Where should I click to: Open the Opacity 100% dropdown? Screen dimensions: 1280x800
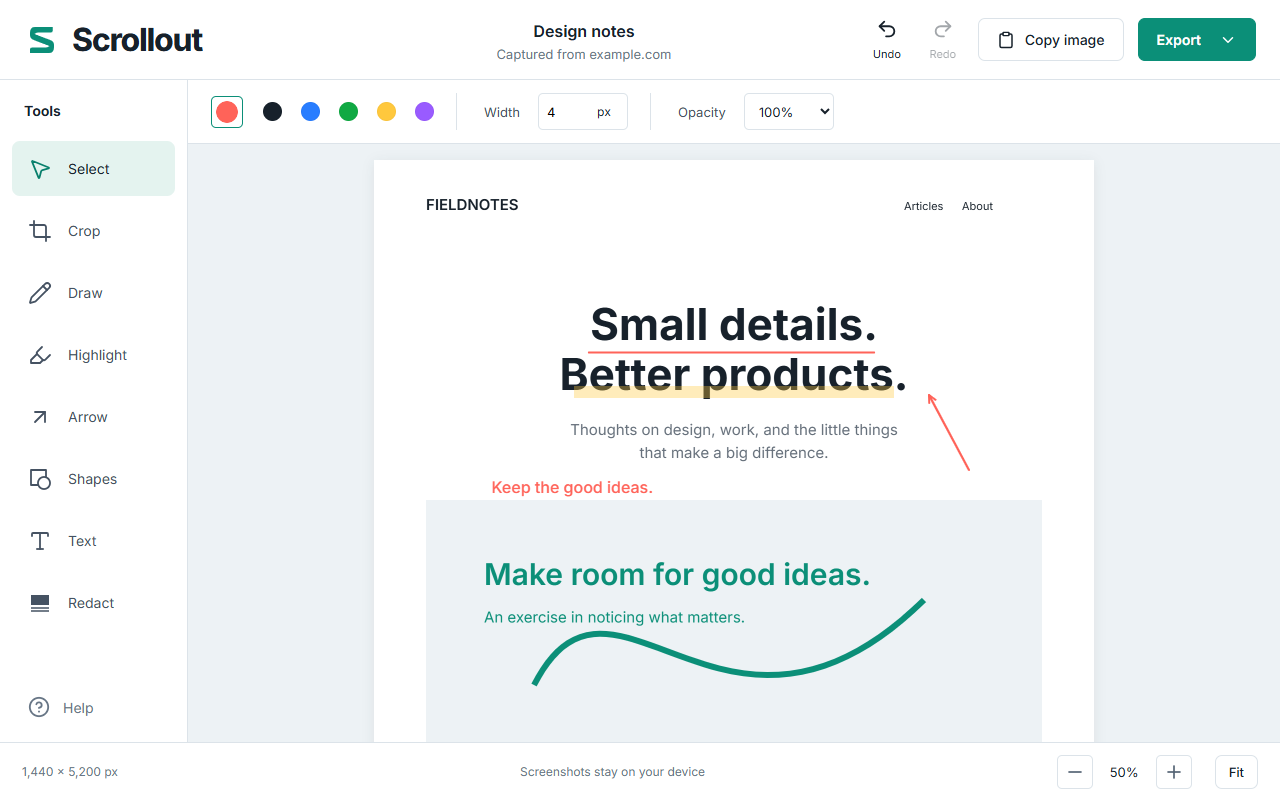click(789, 112)
